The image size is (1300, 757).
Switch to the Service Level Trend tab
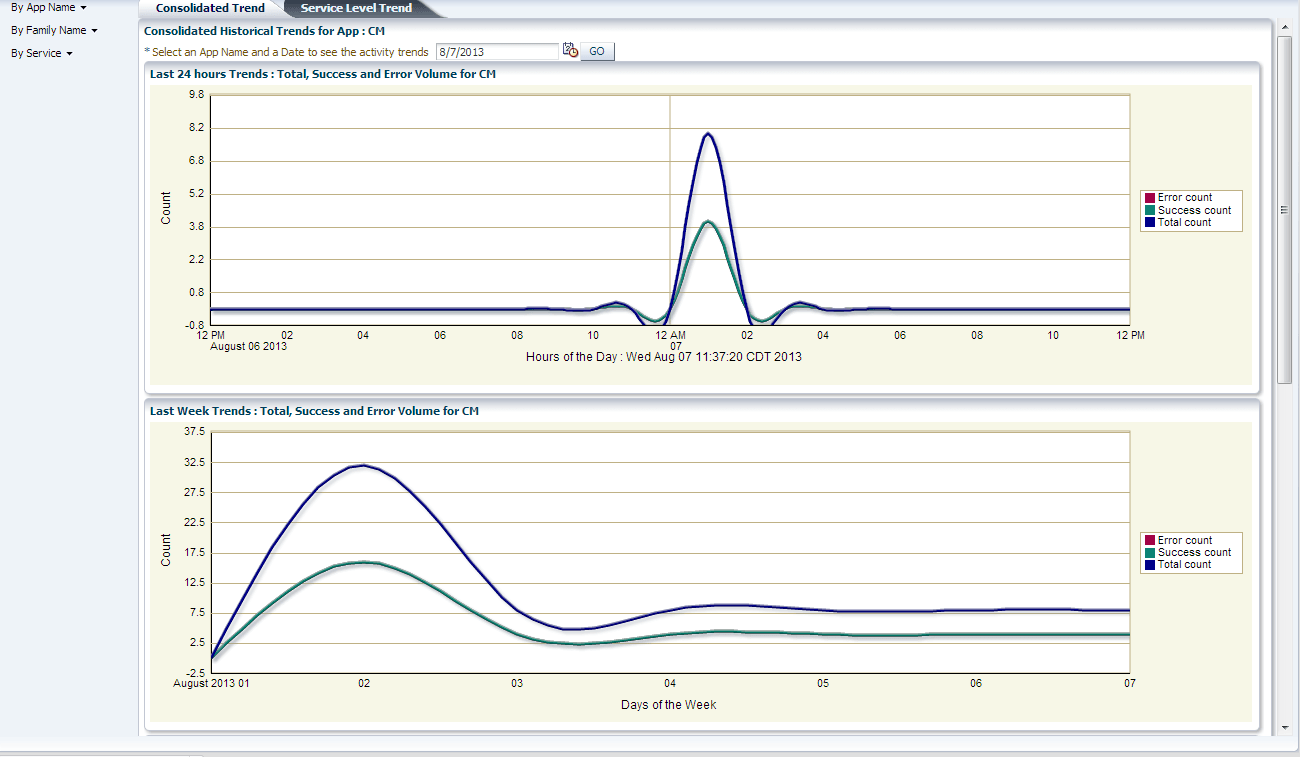[356, 8]
